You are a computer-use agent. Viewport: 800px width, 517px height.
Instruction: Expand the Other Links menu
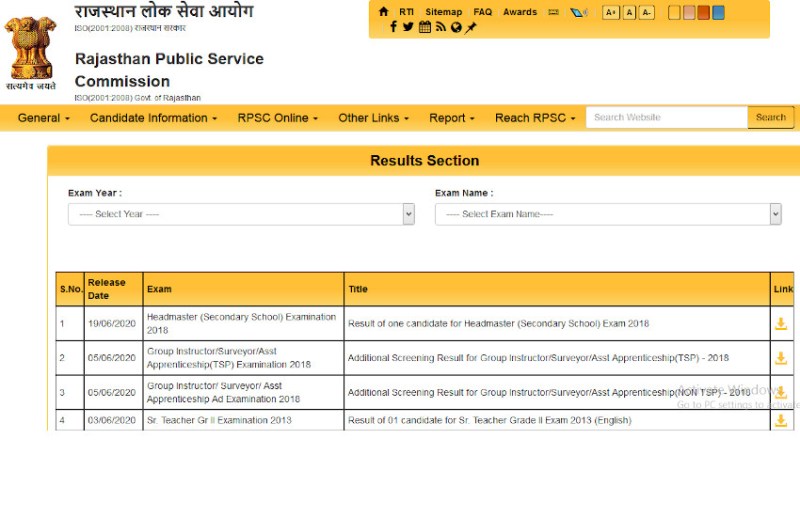[373, 118]
